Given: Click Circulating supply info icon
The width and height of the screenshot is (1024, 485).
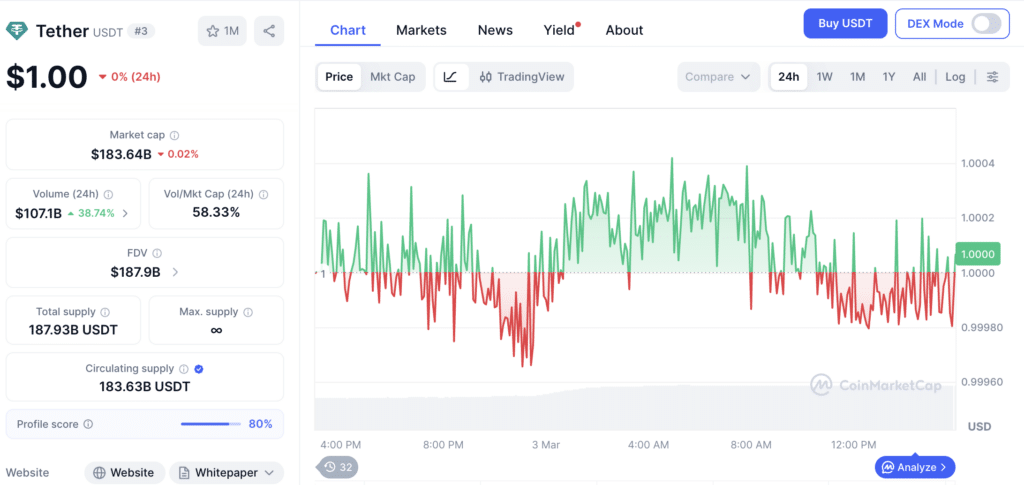Looking at the screenshot, I should [184, 369].
